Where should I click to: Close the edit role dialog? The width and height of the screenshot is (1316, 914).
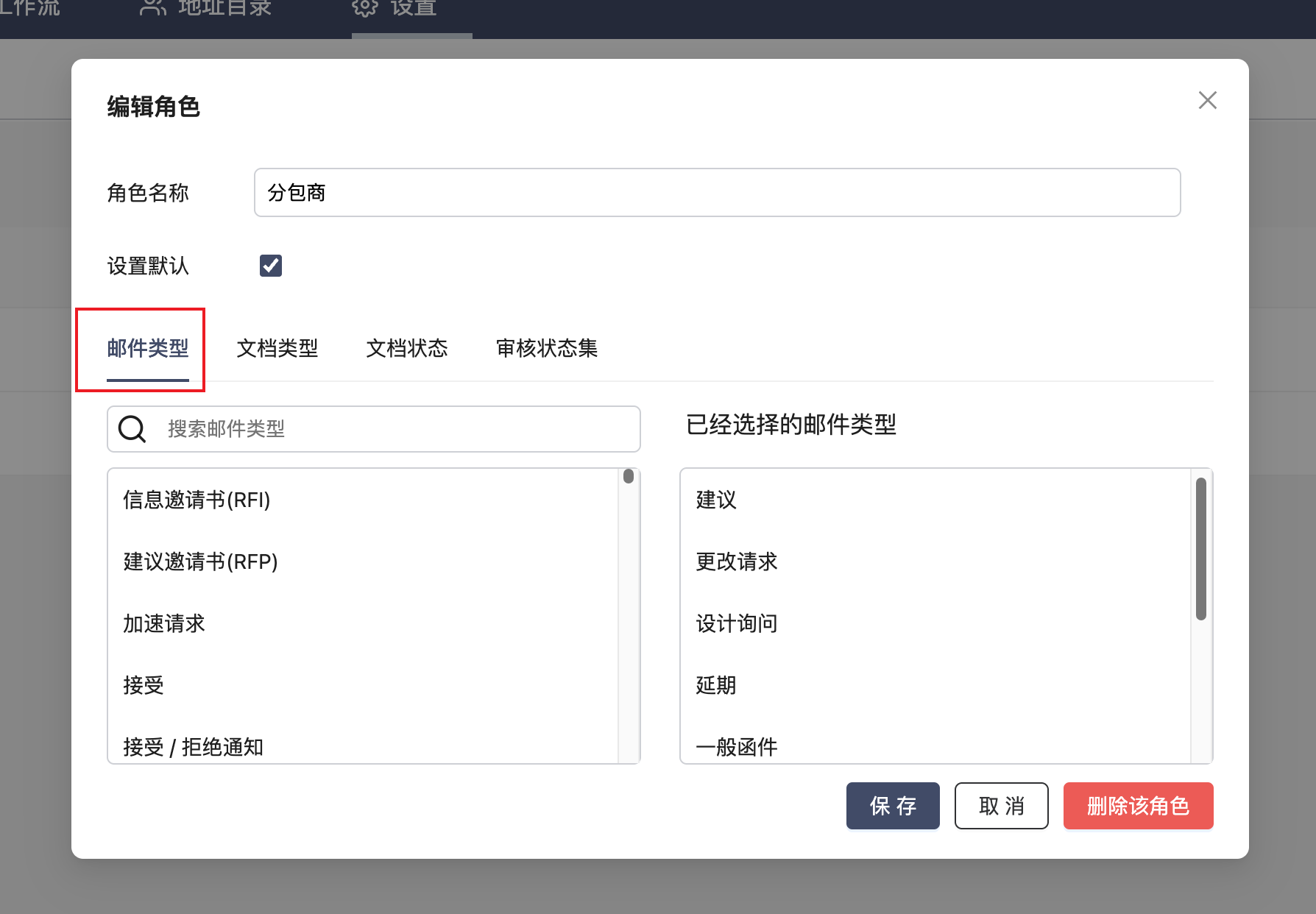point(1207,100)
